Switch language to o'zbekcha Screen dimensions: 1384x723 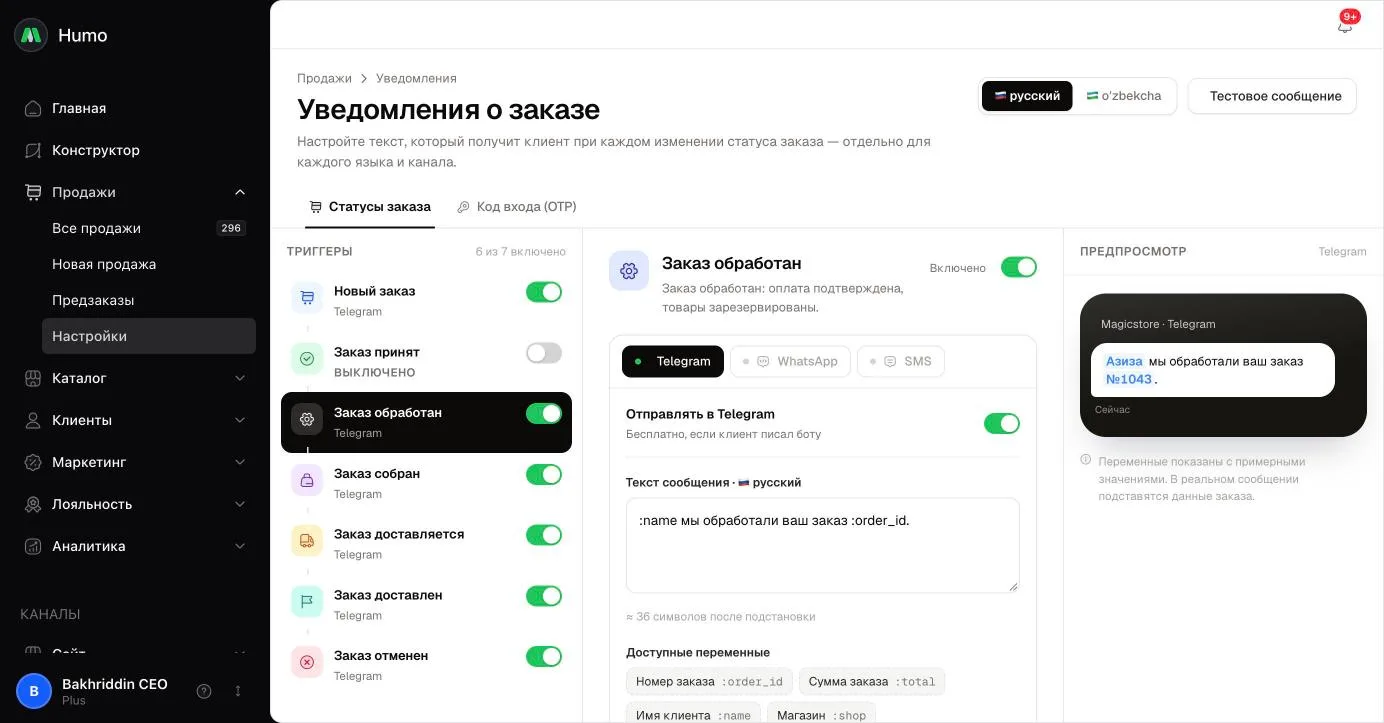pyautogui.click(x=1123, y=96)
